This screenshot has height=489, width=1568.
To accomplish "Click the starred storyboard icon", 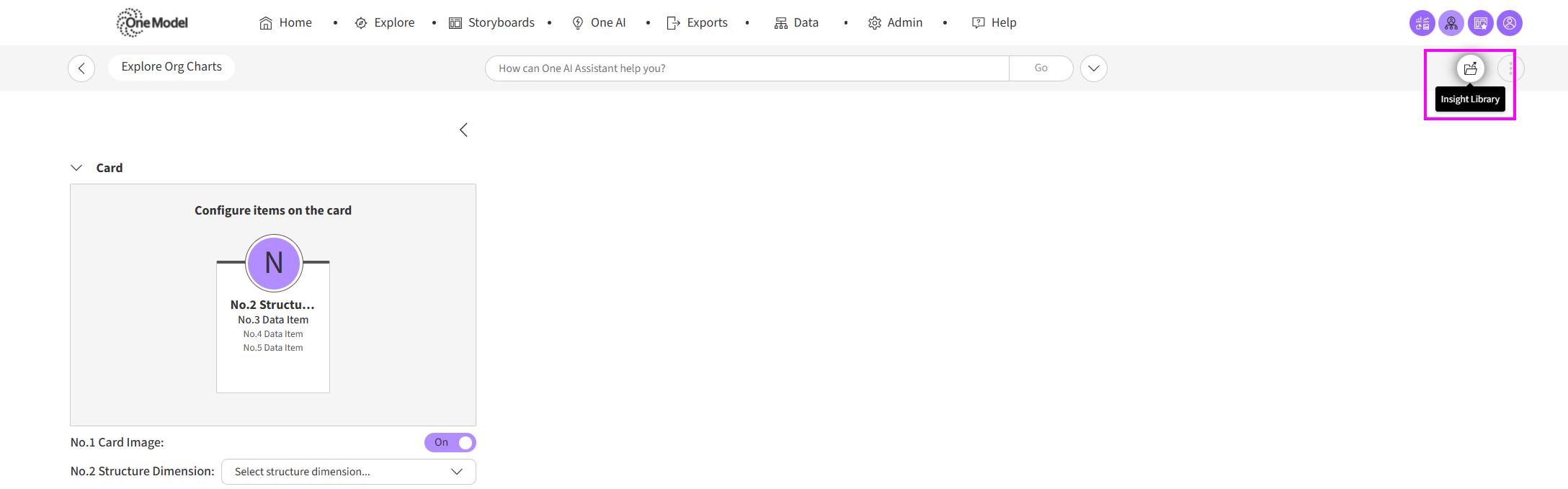I will point(1480,23).
